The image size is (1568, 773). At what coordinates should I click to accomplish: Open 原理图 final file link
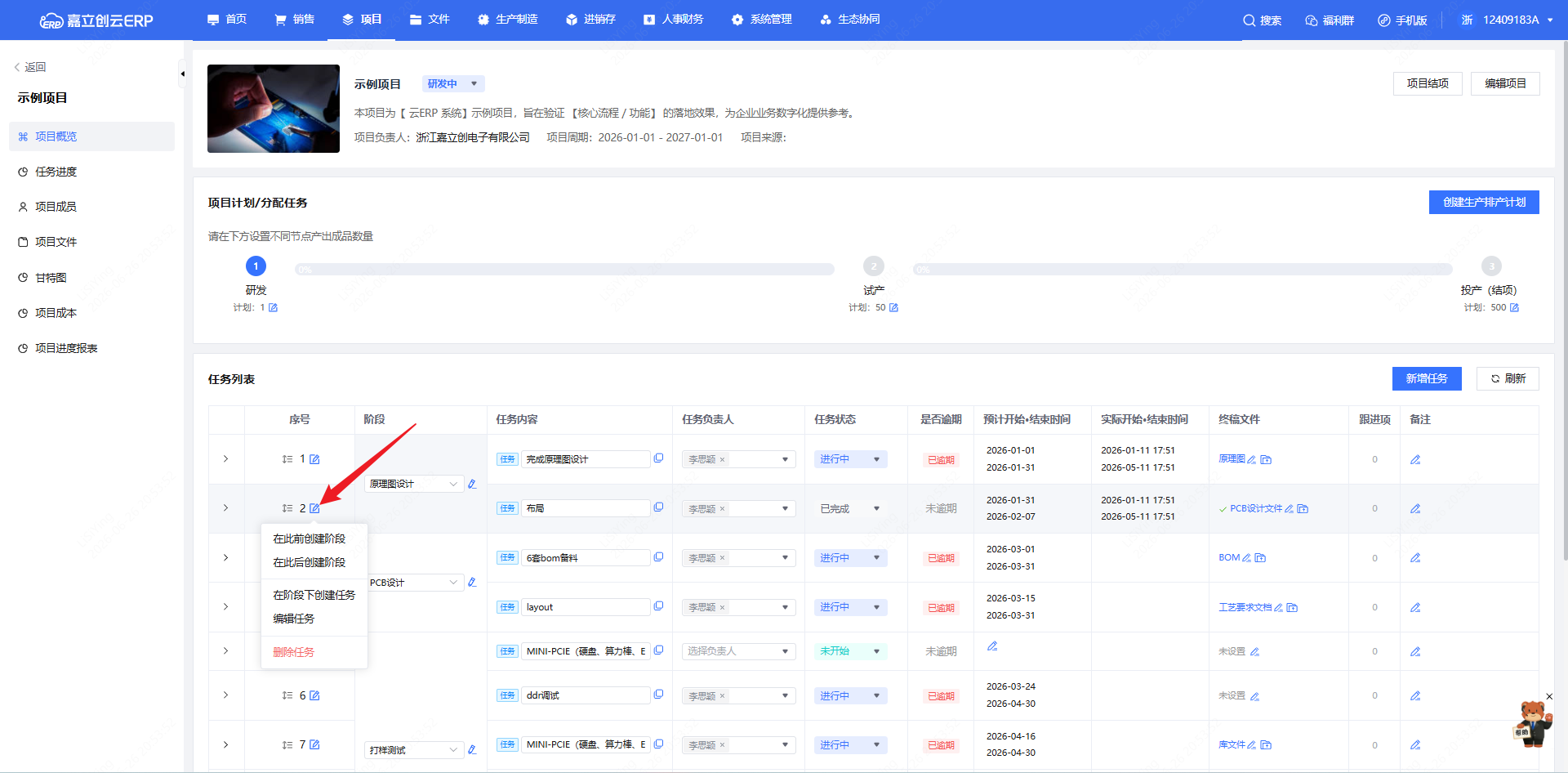[x=1232, y=459]
